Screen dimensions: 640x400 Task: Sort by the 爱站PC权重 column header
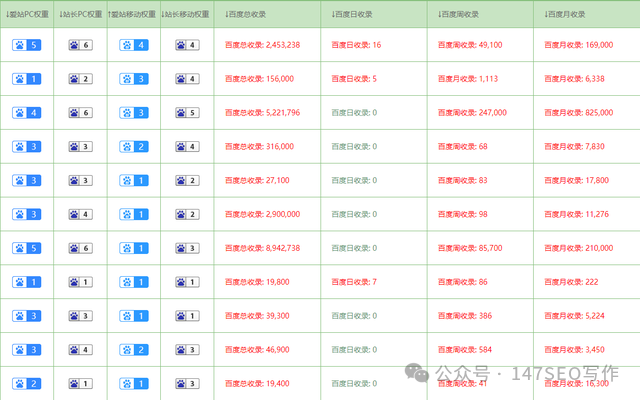pyautogui.click(x=27, y=14)
